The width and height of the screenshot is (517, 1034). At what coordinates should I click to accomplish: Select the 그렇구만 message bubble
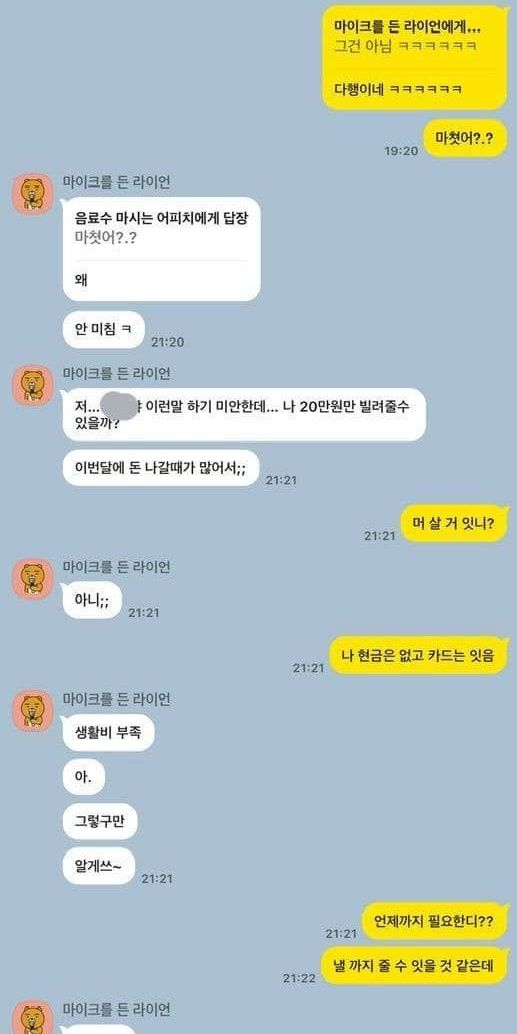(x=100, y=821)
